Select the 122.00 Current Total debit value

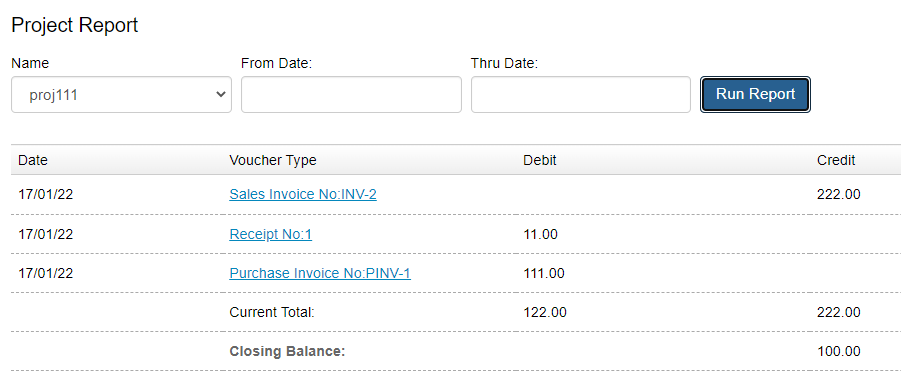[545, 312]
